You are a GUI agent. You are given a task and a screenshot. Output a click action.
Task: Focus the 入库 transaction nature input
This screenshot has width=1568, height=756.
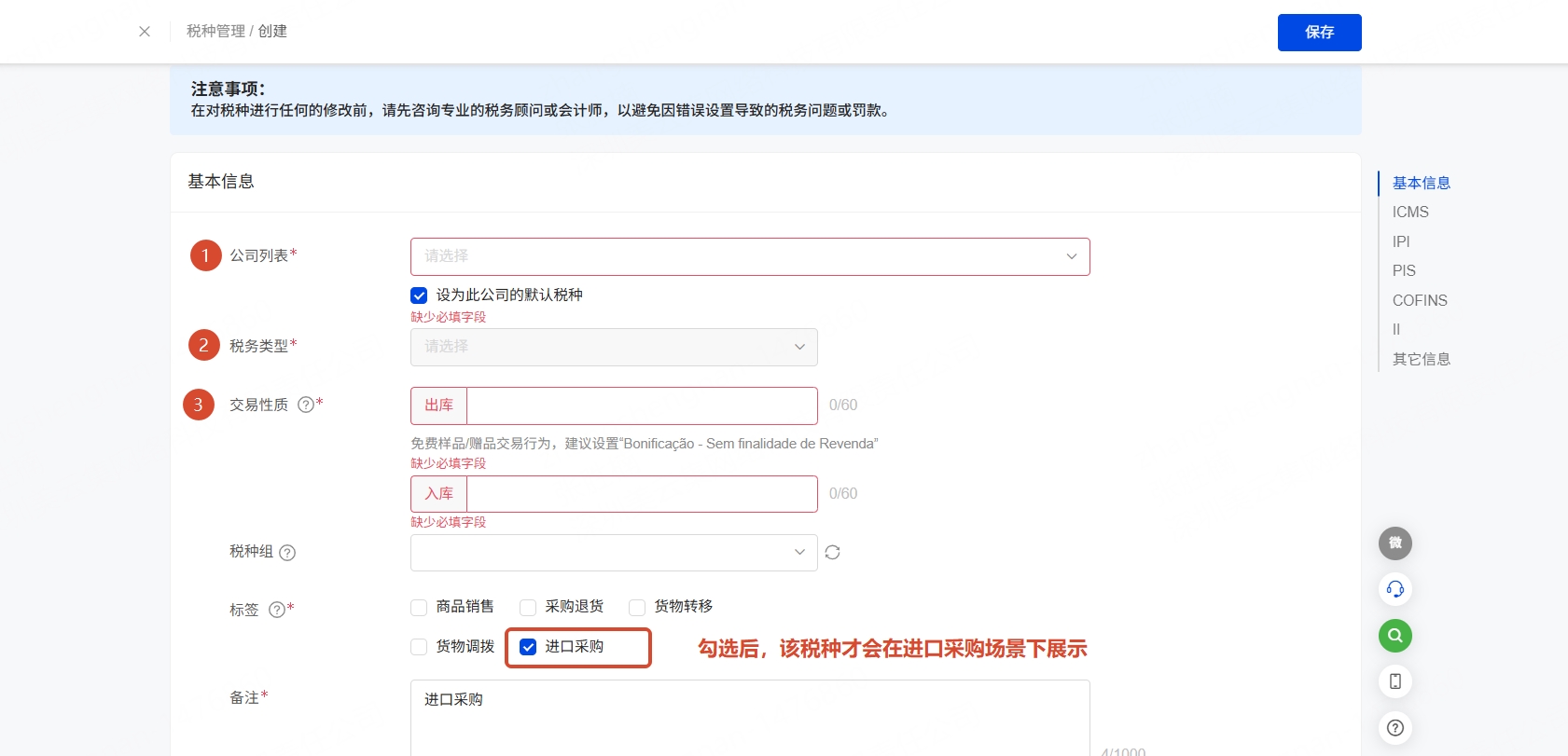point(642,494)
